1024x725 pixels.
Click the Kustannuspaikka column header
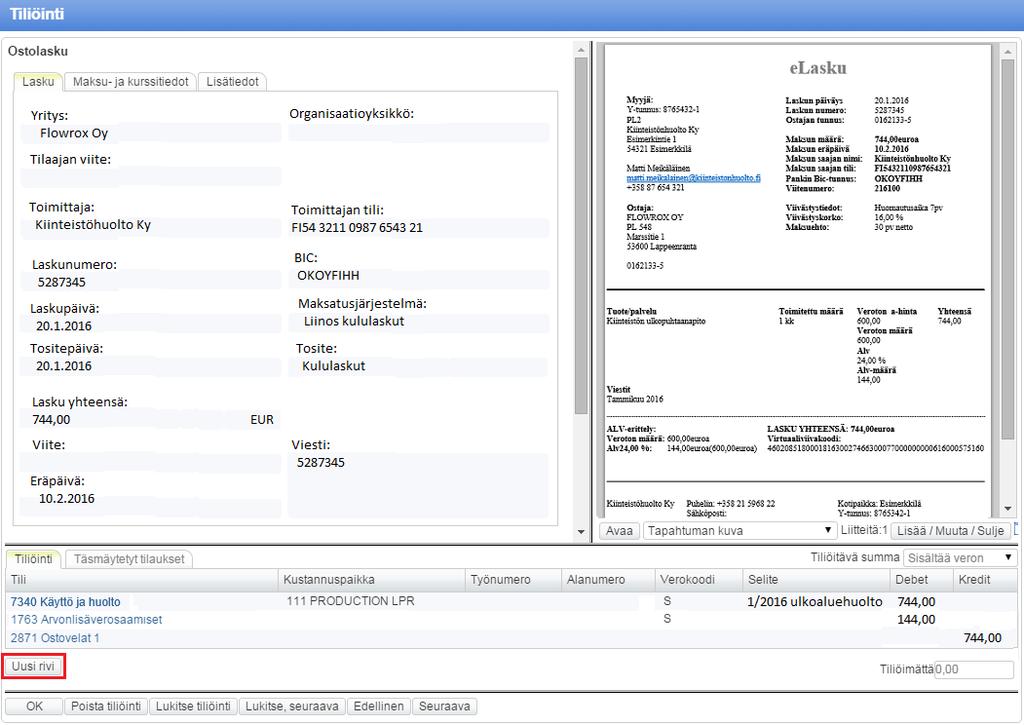[371, 579]
